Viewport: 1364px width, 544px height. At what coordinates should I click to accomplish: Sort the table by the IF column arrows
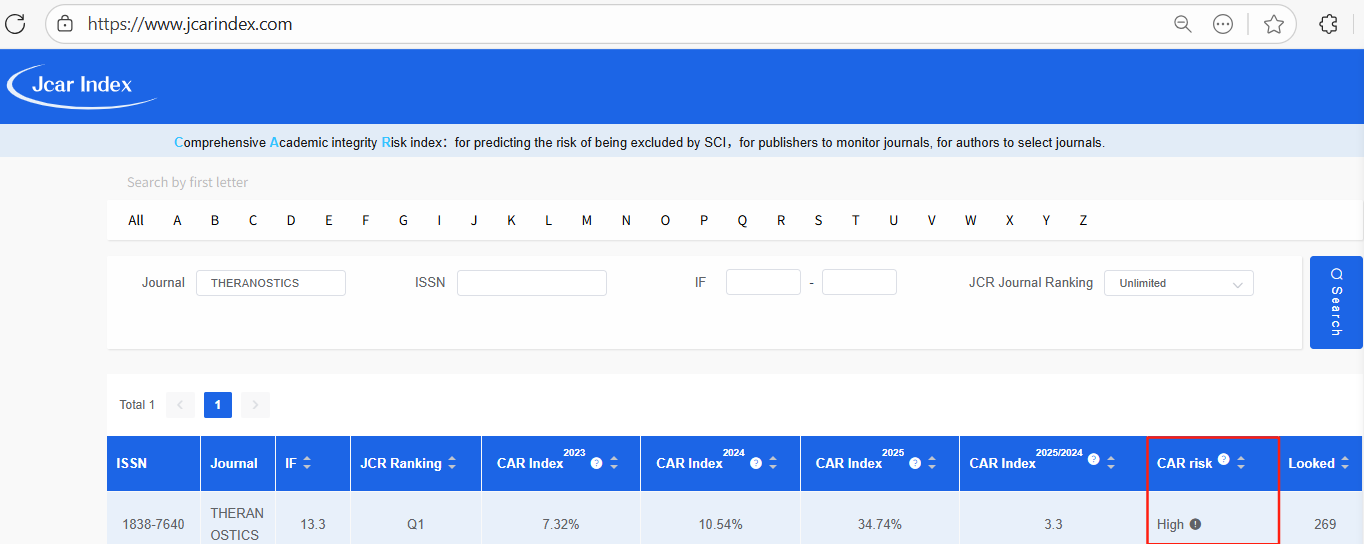307,463
